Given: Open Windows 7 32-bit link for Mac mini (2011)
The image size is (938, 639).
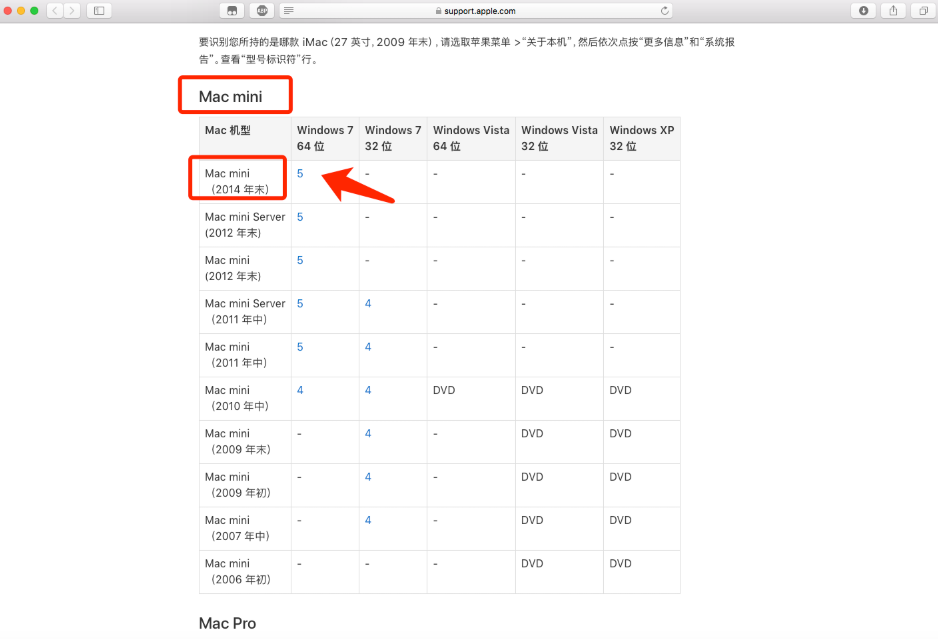Looking at the screenshot, I should [367, 346].
